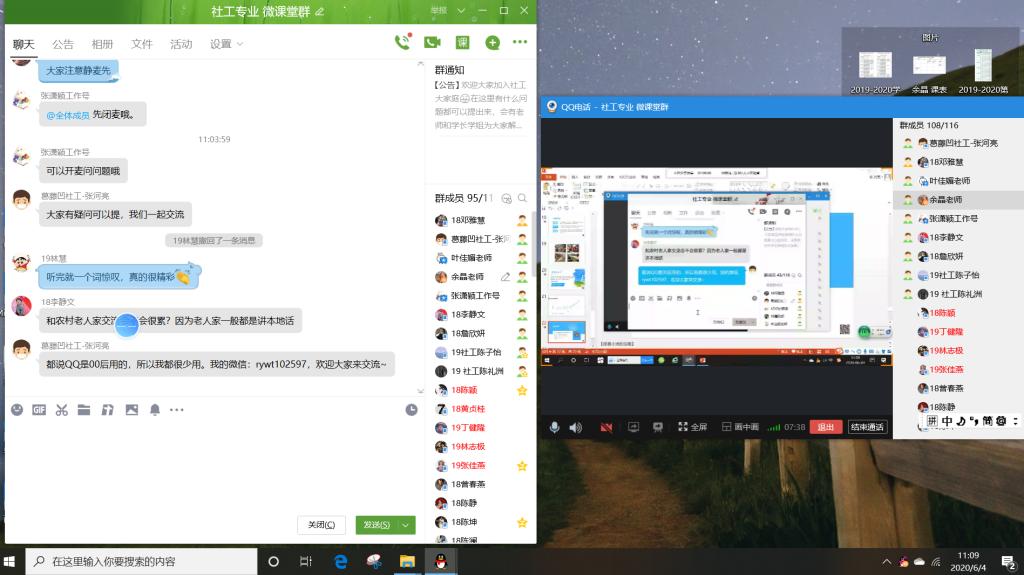Click the red 退出 button in call
This screenshot has width=1024, height=575.
[825, 427]
